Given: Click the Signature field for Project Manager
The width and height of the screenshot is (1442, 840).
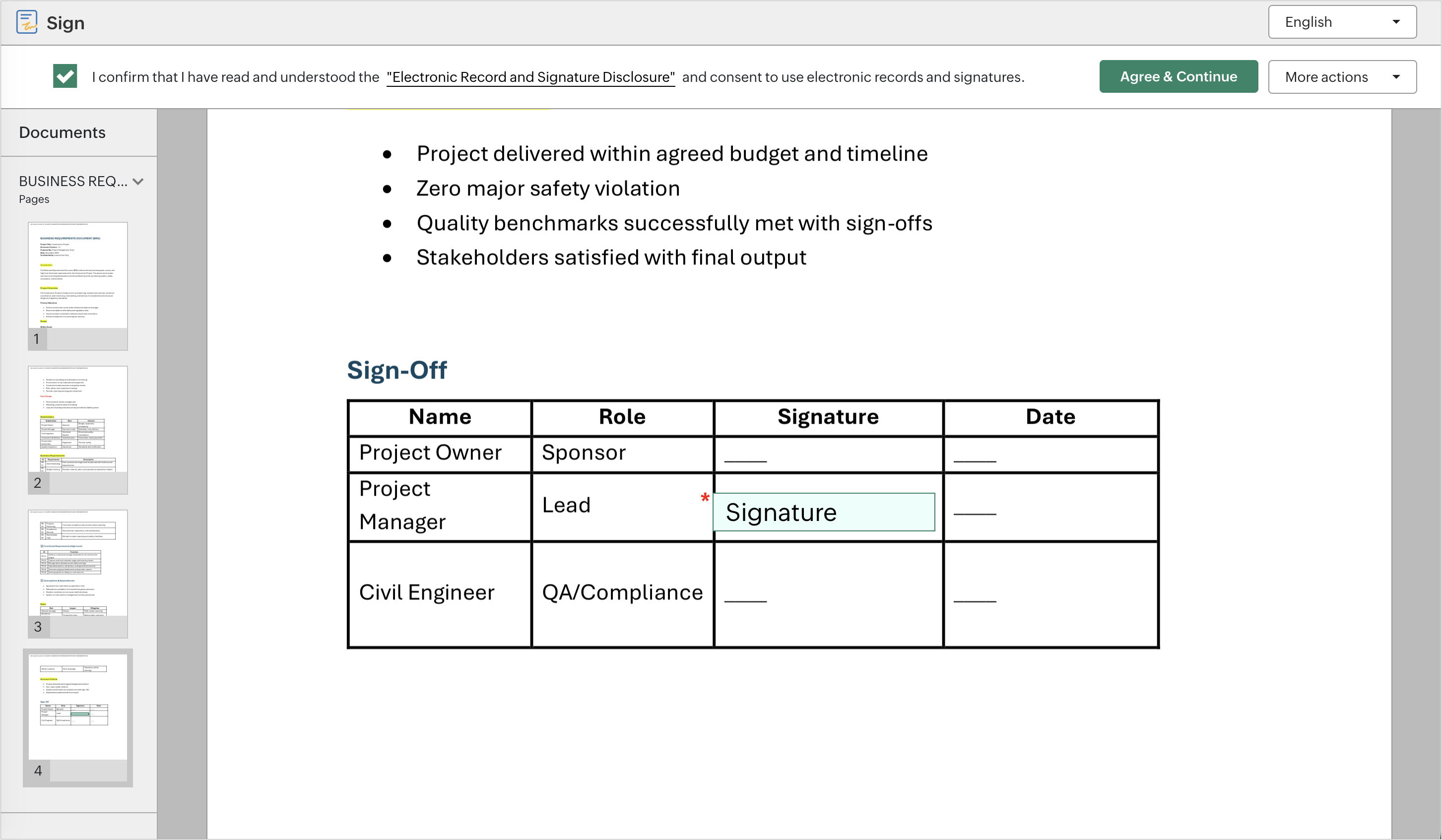Looking at the screenshot, I should 823,512.
